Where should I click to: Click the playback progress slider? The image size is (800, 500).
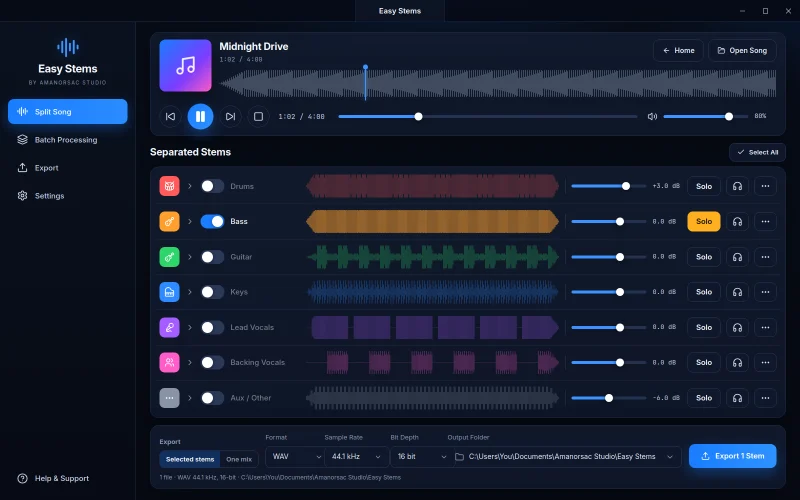488,116
